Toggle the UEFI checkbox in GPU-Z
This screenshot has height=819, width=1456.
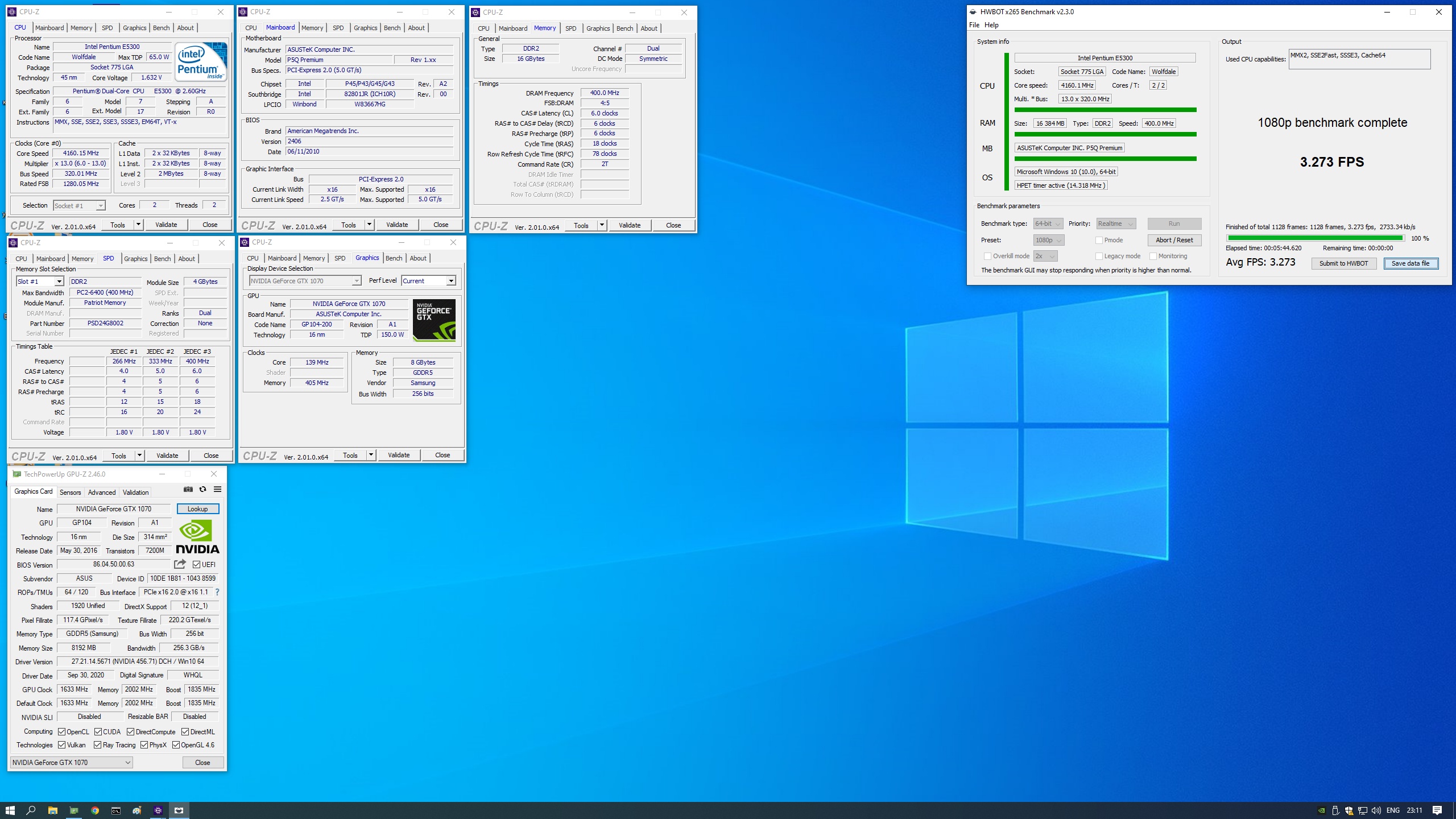196,564
